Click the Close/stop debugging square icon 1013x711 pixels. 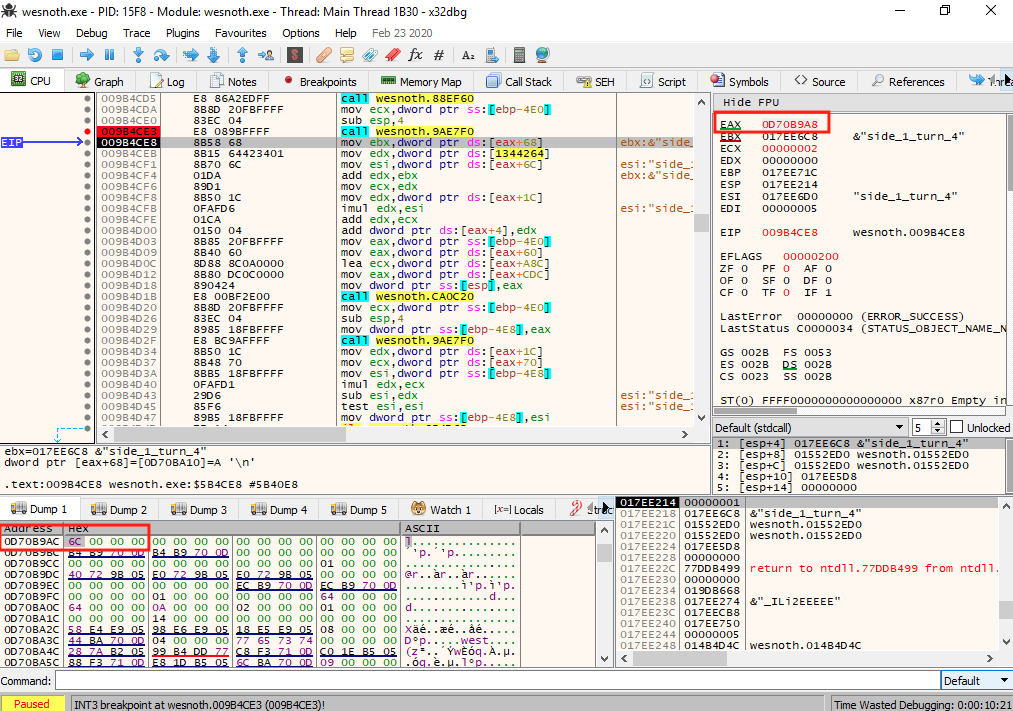click(x=57, y=55)
